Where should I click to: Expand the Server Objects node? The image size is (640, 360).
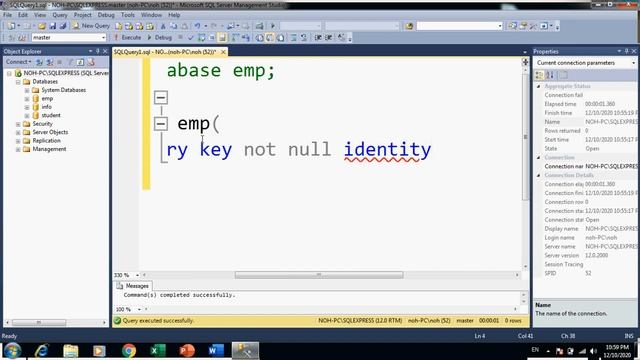pyautogui.click(x=18, y=133)
